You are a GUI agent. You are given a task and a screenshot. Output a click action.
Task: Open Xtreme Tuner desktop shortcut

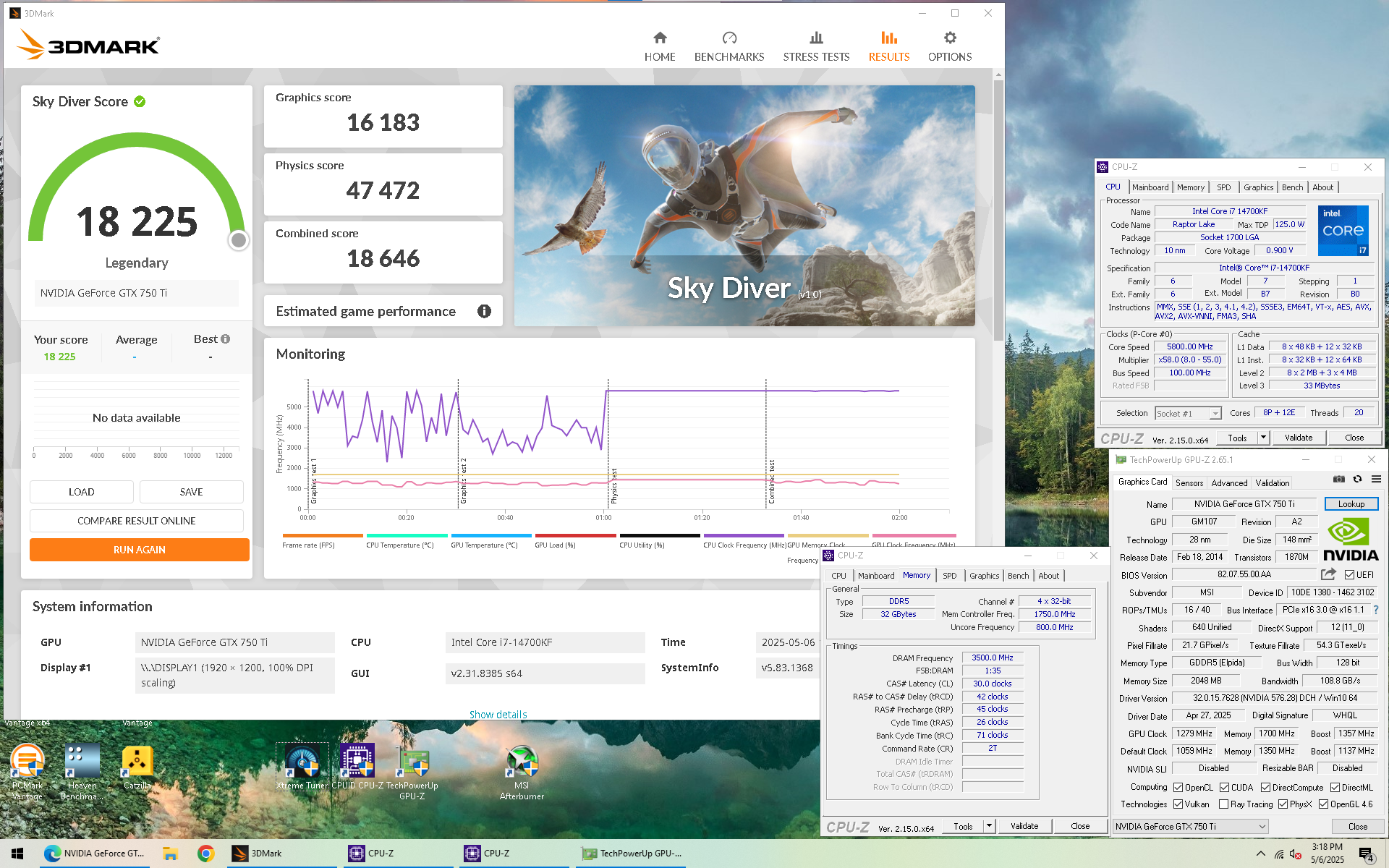pos(302,767)
